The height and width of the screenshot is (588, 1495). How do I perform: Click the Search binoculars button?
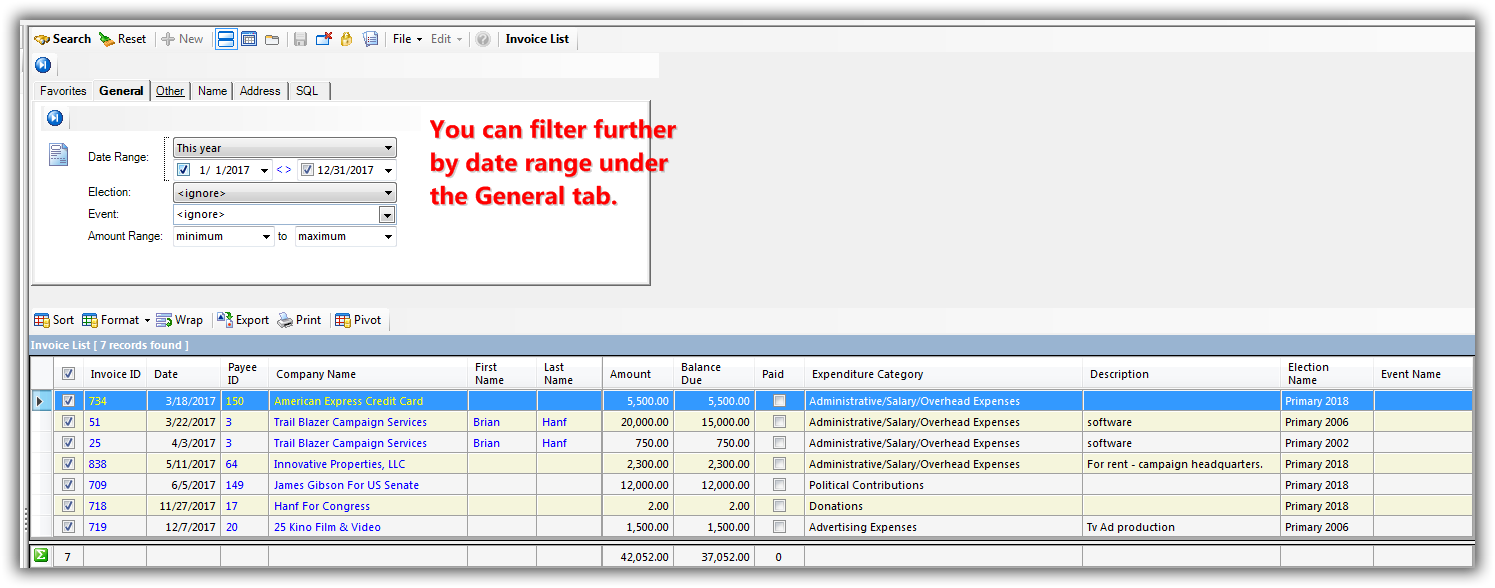(62, 39)
